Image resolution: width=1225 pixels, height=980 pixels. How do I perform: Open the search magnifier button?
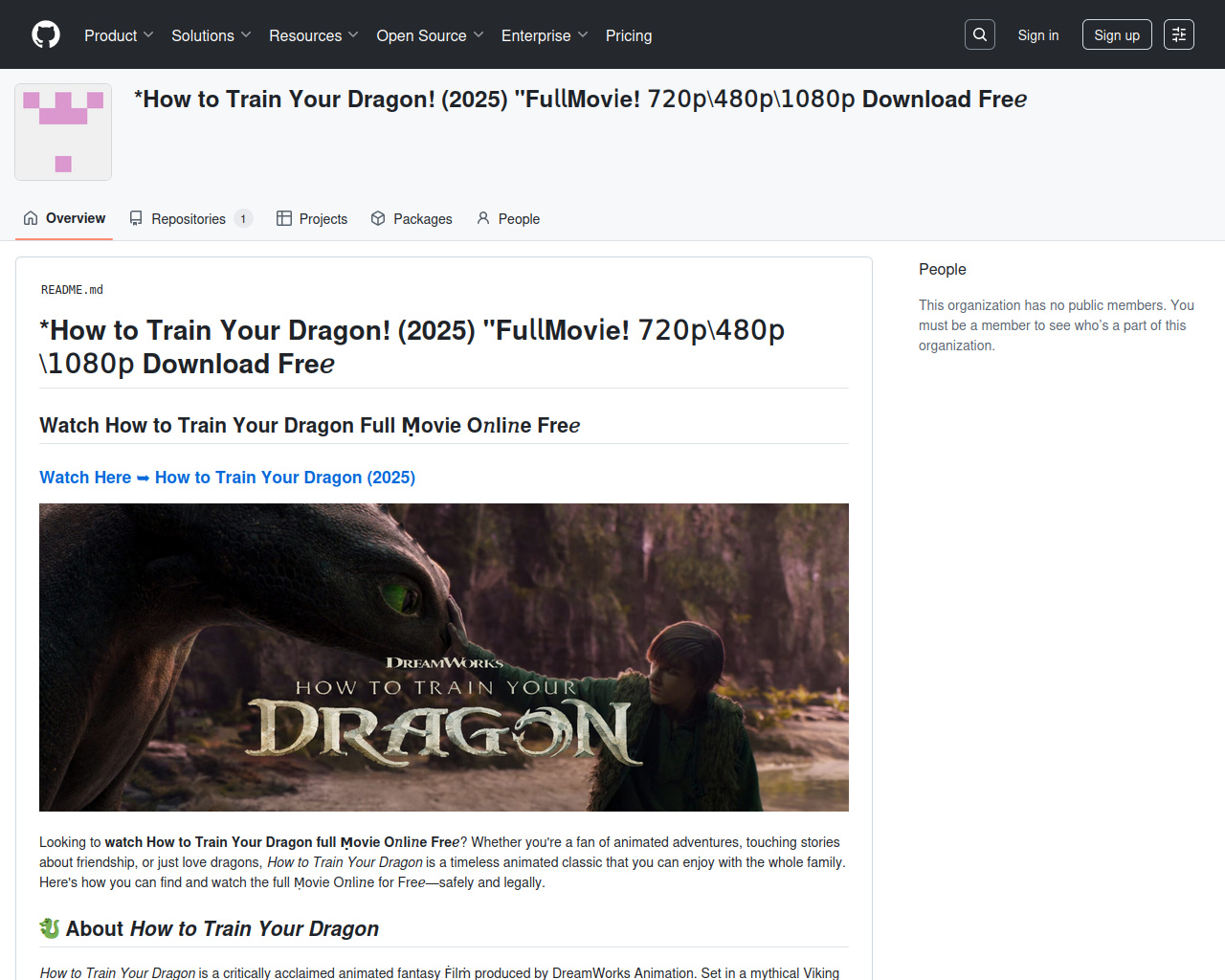point(979,34)
